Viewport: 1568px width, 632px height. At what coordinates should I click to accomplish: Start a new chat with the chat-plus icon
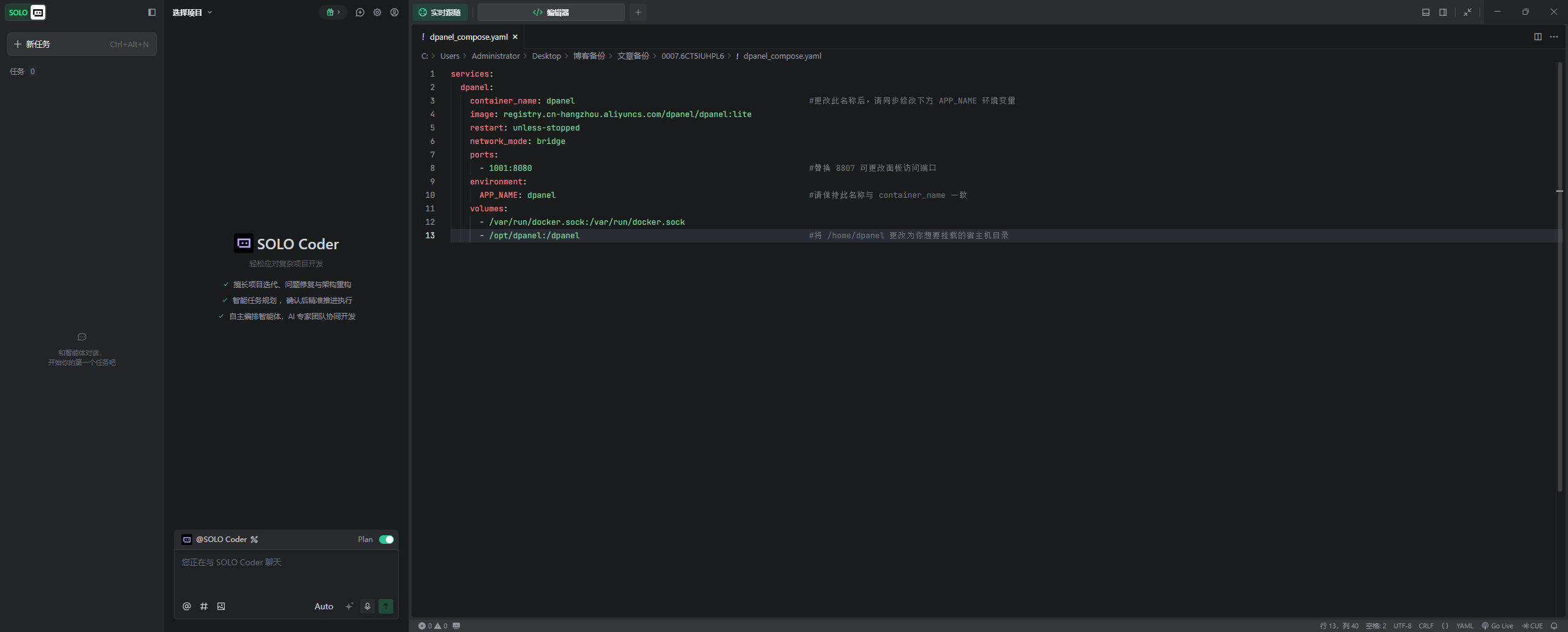[x=360, y=12]
